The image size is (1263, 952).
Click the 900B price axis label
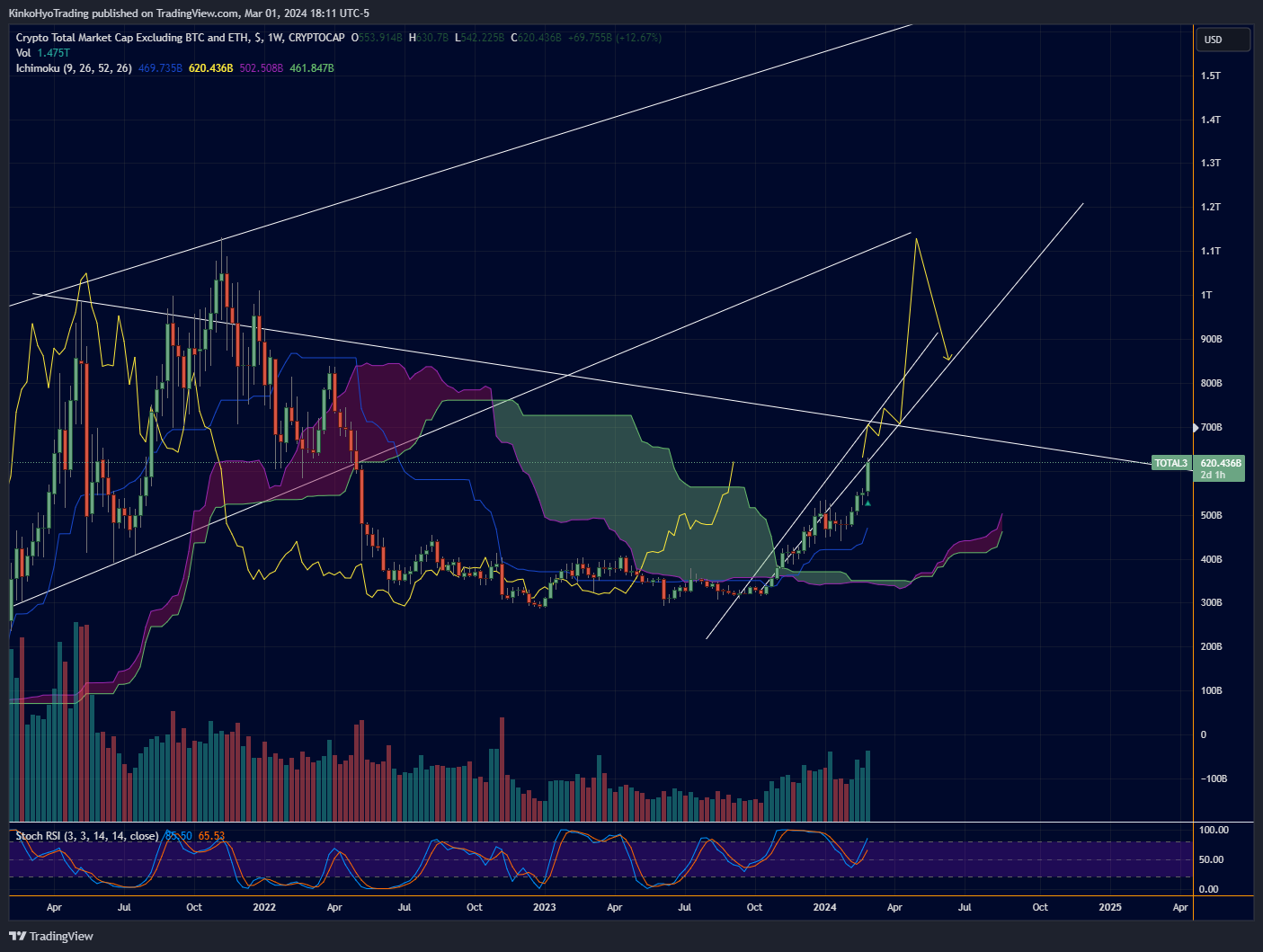(1212, 339)
